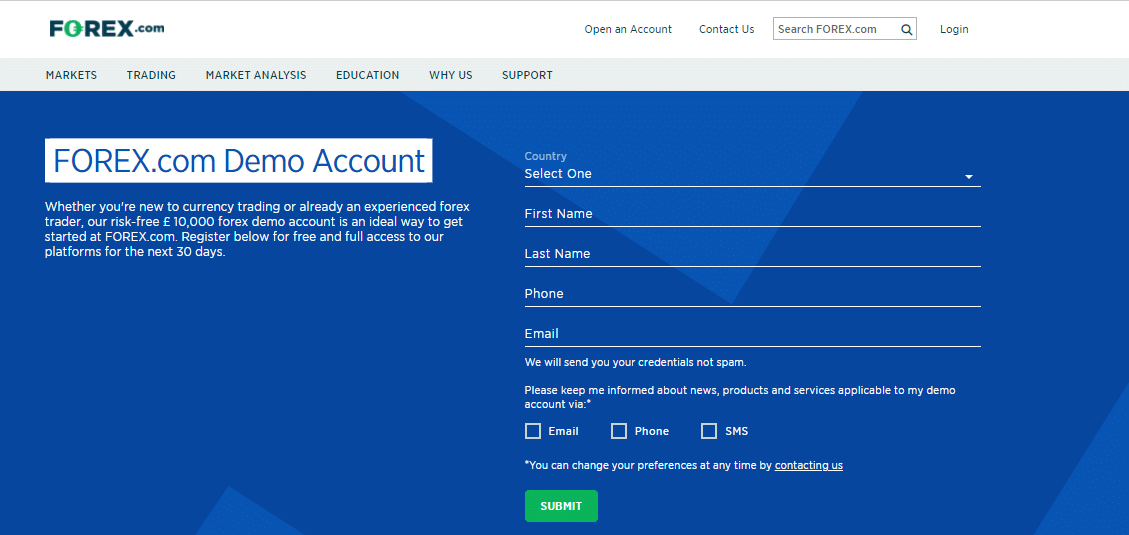Click the First Name field

click(752, 215)
